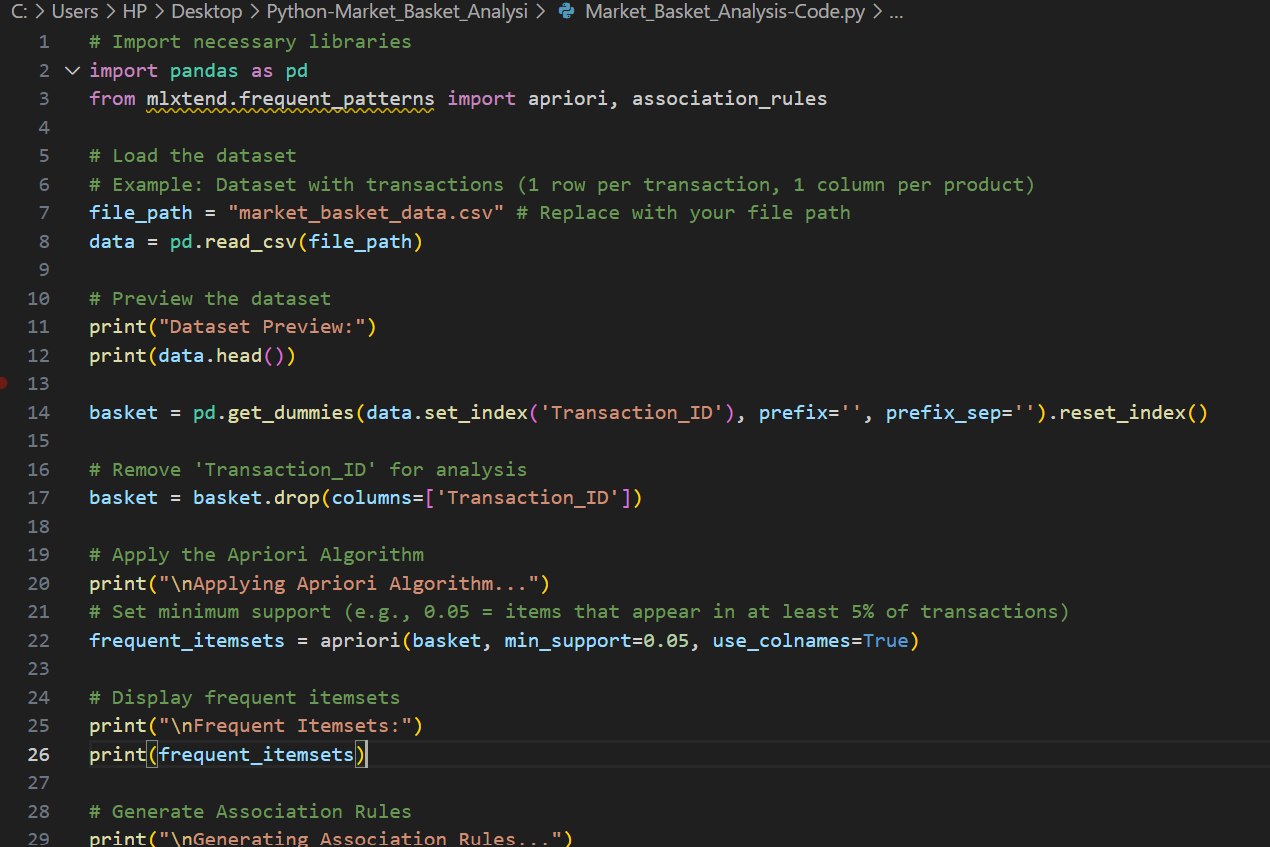Image resolution: width=1270 pixels, height=847 pixels.
Task: Collapse the fold chevron at line 2
Action: pyautogui.click(x=71, y=70)
